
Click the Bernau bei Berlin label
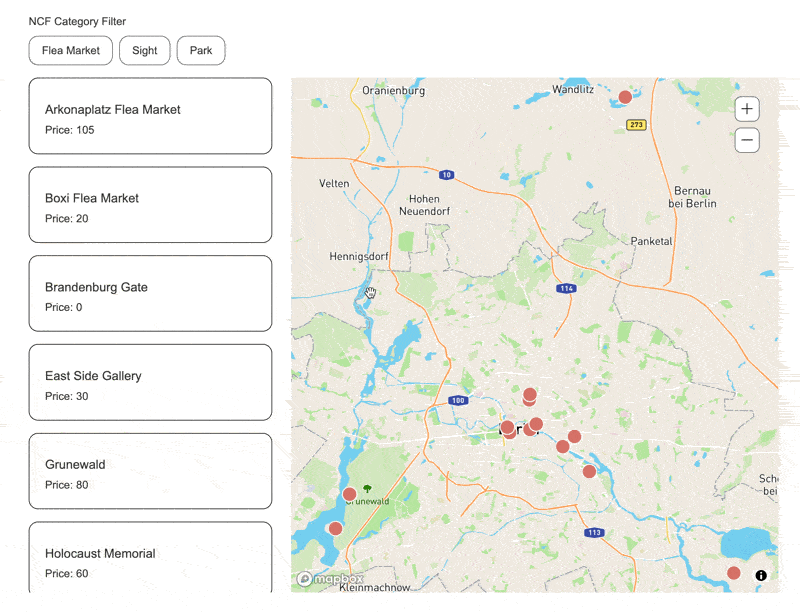coord(692,197)
